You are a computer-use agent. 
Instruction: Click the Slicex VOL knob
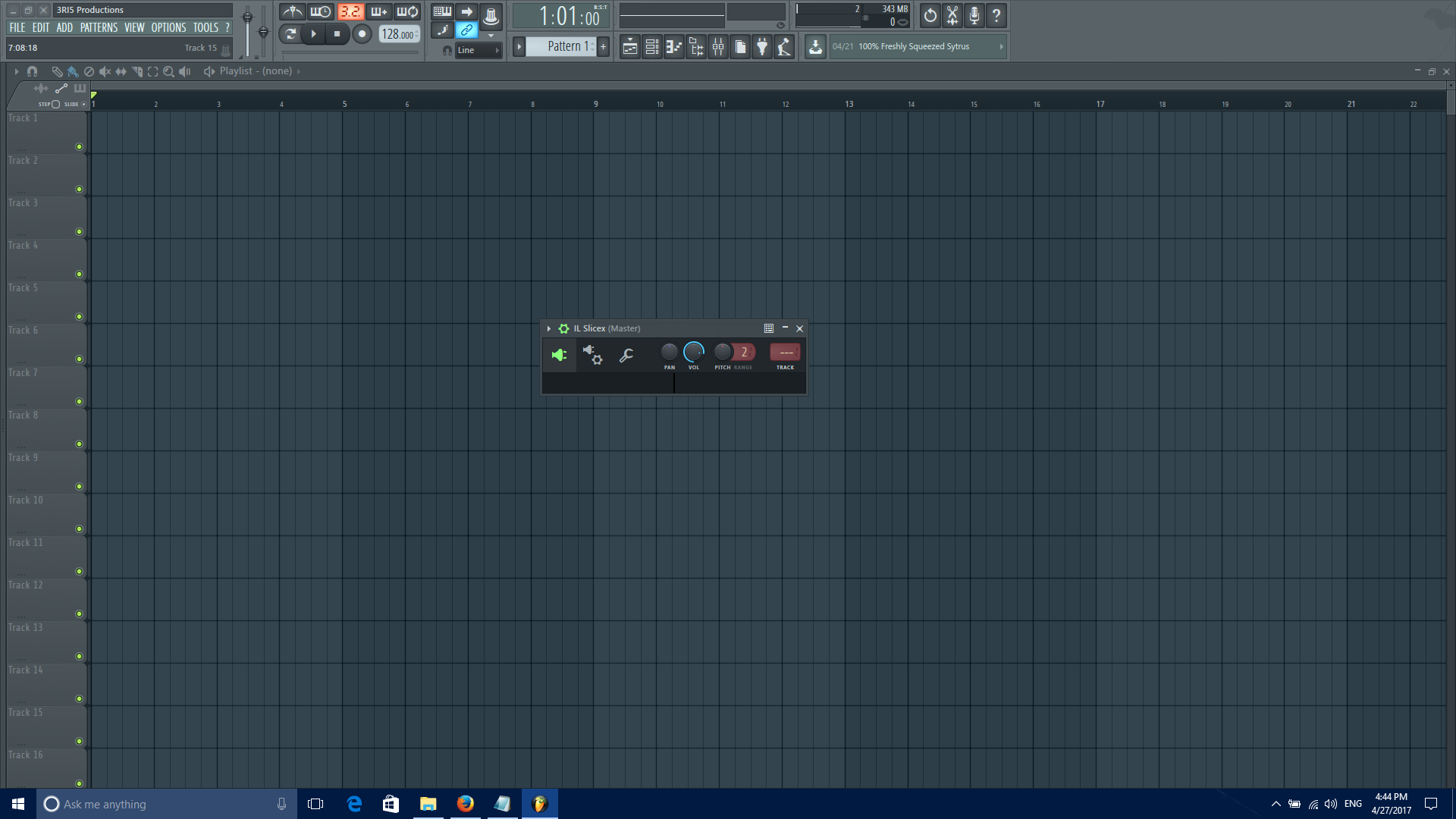point(693,352)
